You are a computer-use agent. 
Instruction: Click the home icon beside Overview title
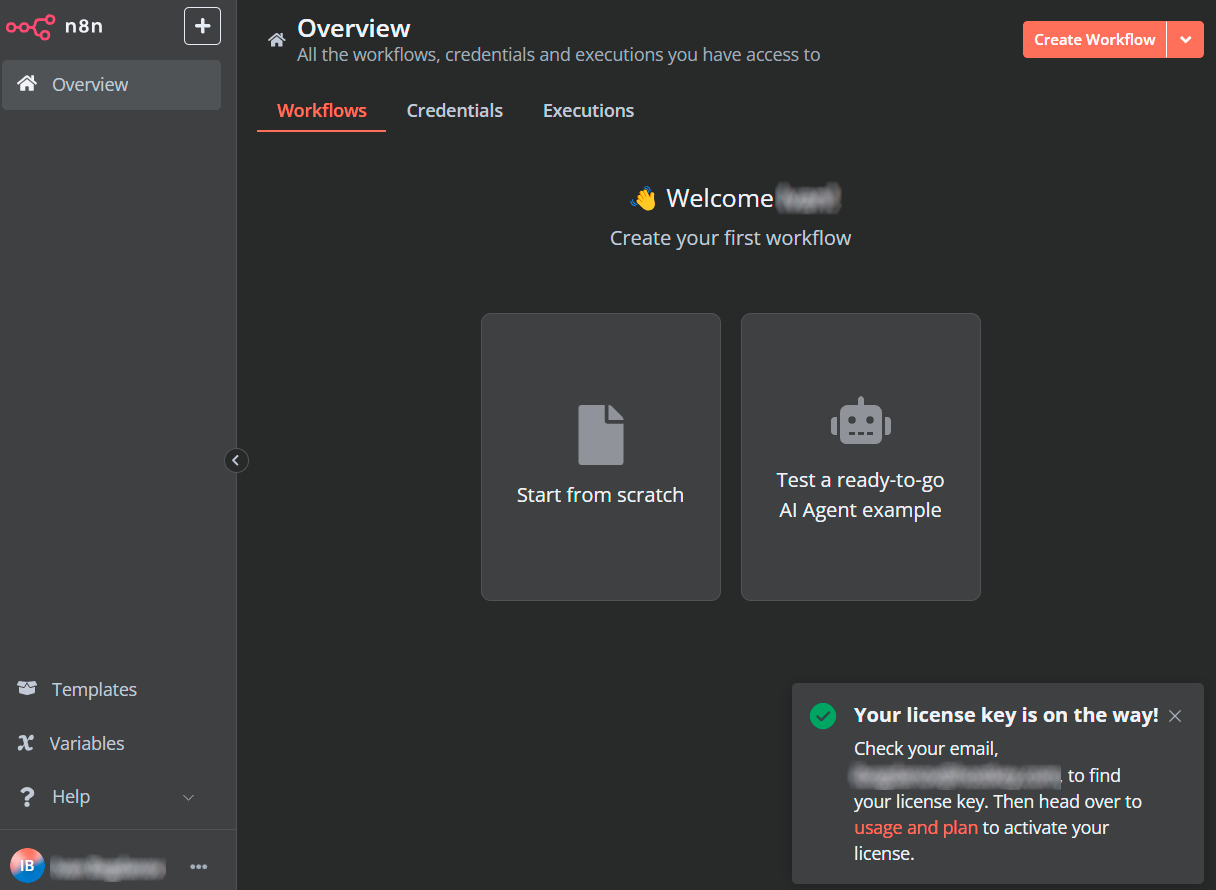276,41
